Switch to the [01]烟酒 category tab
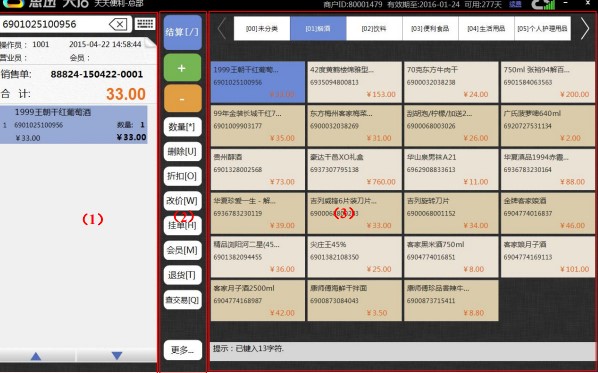Image resolution: width=598 pixels, height=373 pixels. tap(318, 28)
